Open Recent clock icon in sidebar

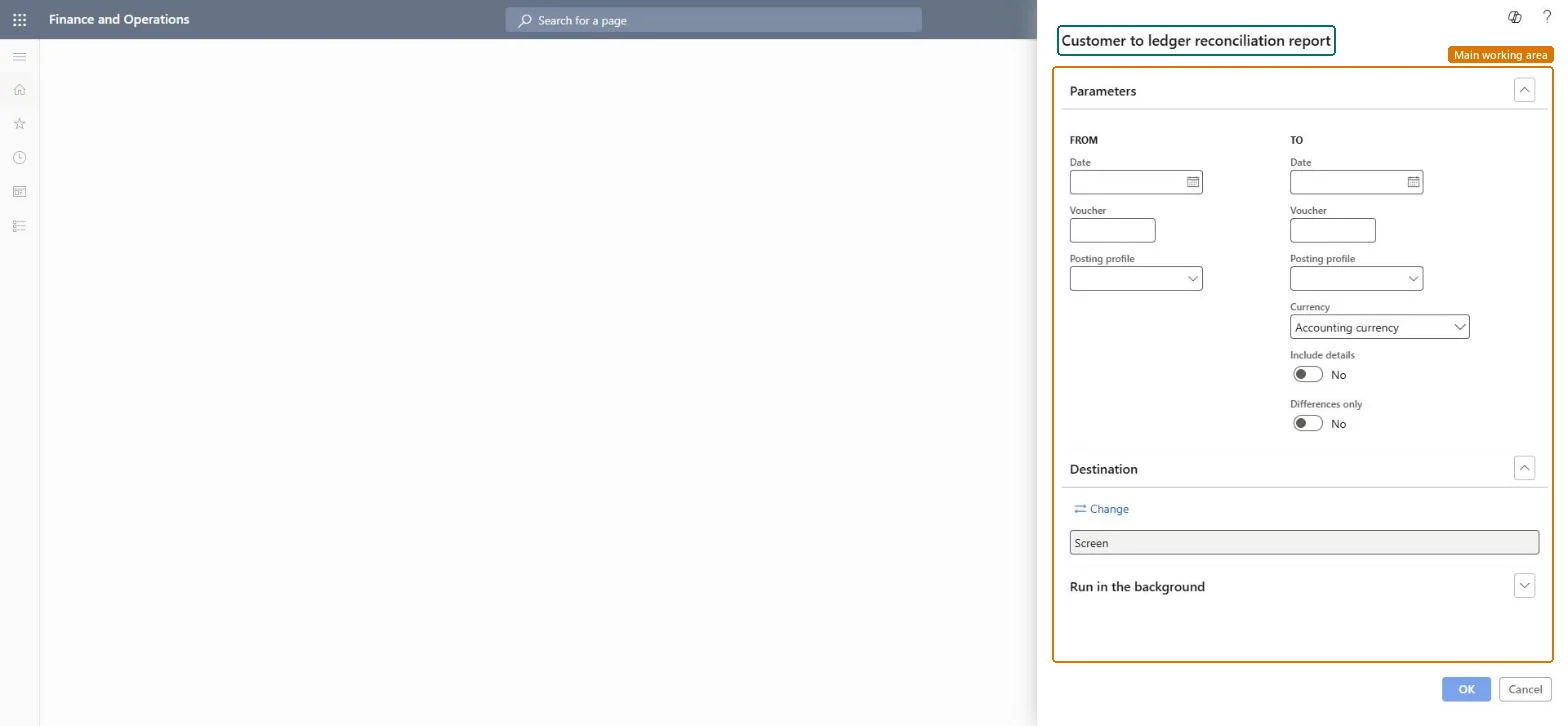point(19,158)
